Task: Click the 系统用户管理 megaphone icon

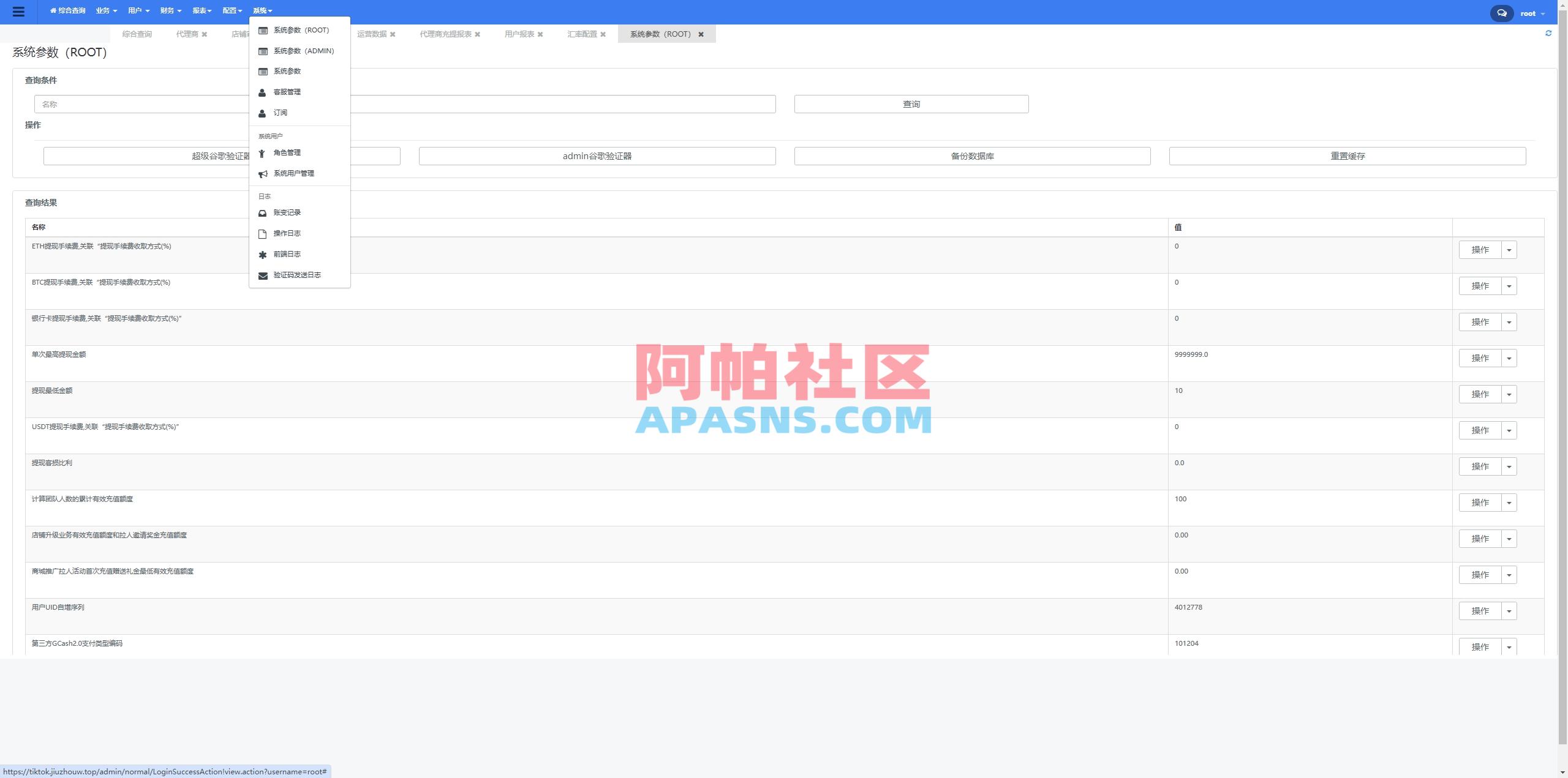Action: coord(263,173)
